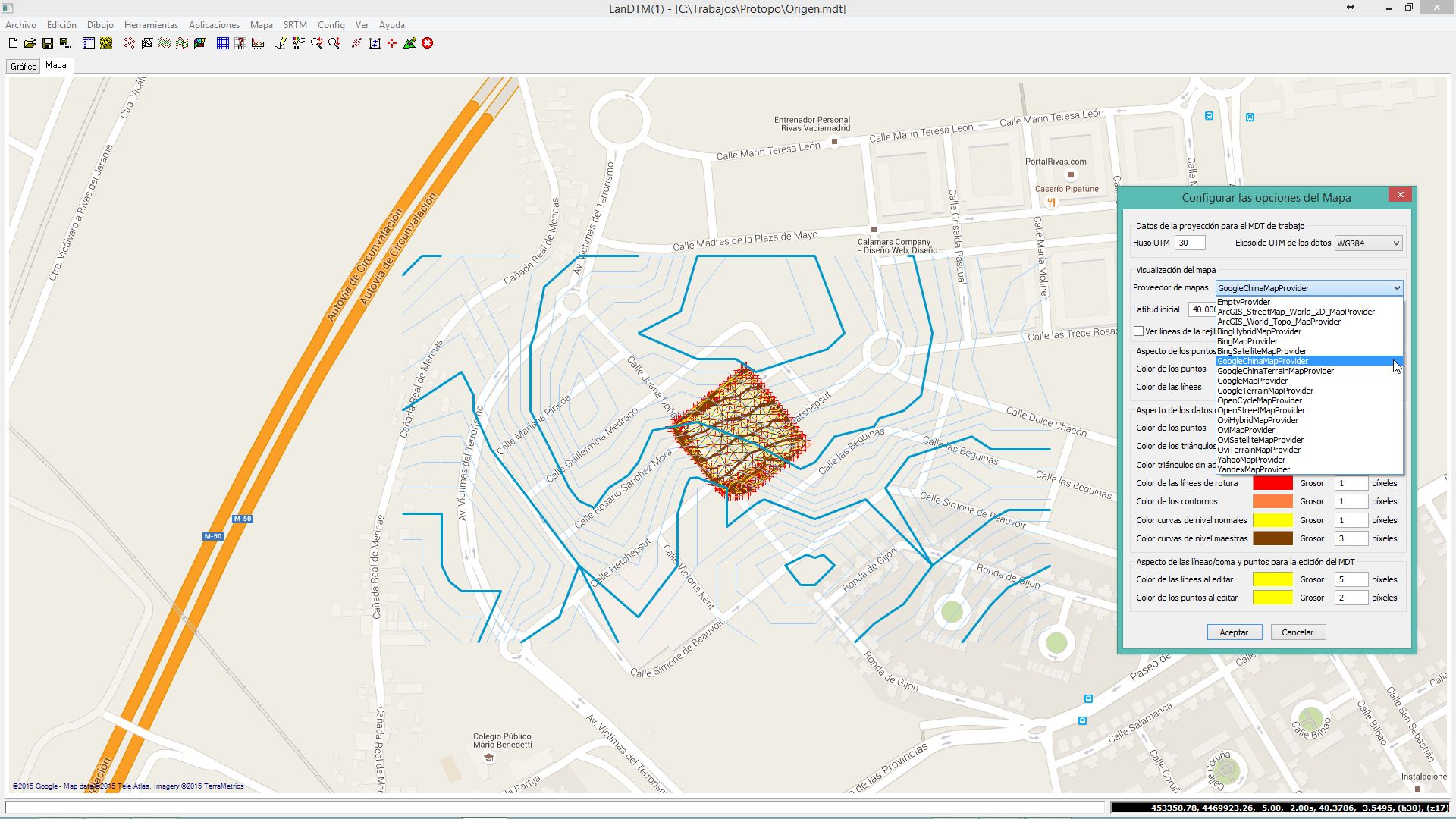Click the profile chart icon
1456x819 pixels.
[258, 43]
